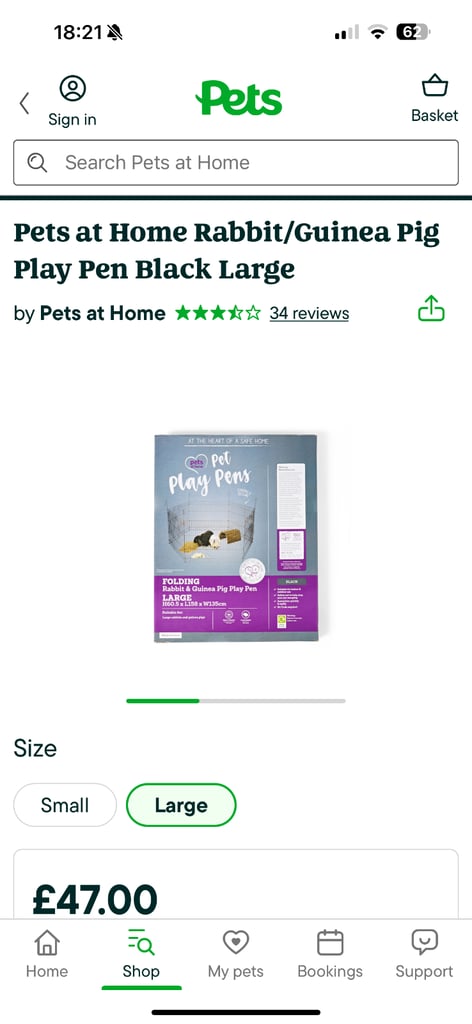Tap the star rating

(217, 313)
